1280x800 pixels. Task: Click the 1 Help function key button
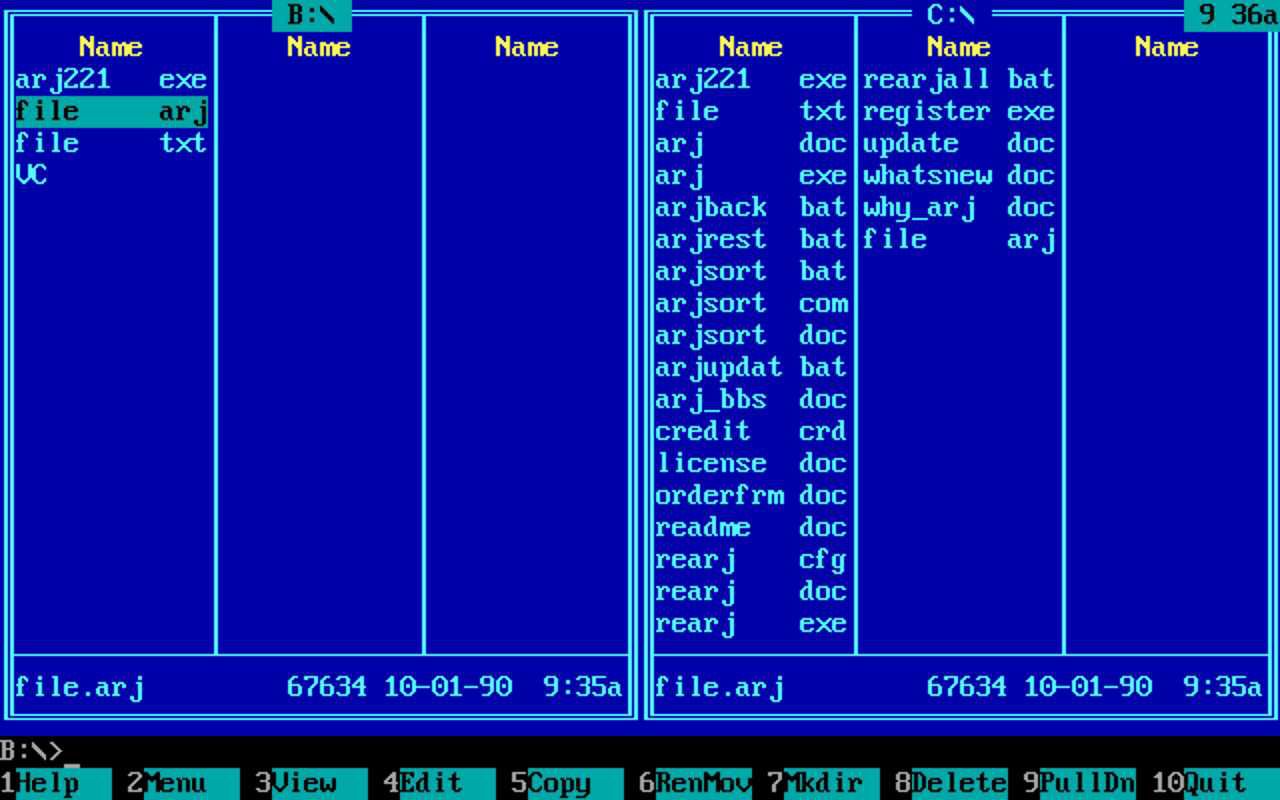[56, 783]
